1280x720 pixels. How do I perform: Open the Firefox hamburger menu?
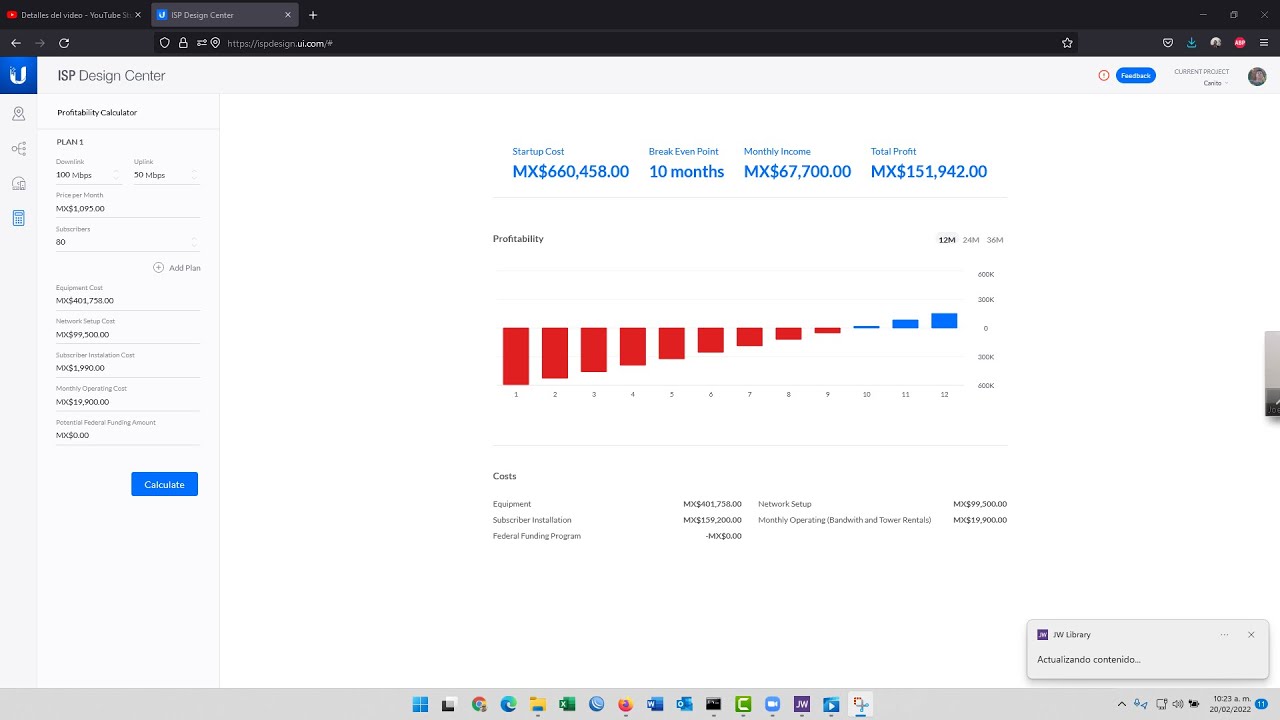[x=1264, y=43]
